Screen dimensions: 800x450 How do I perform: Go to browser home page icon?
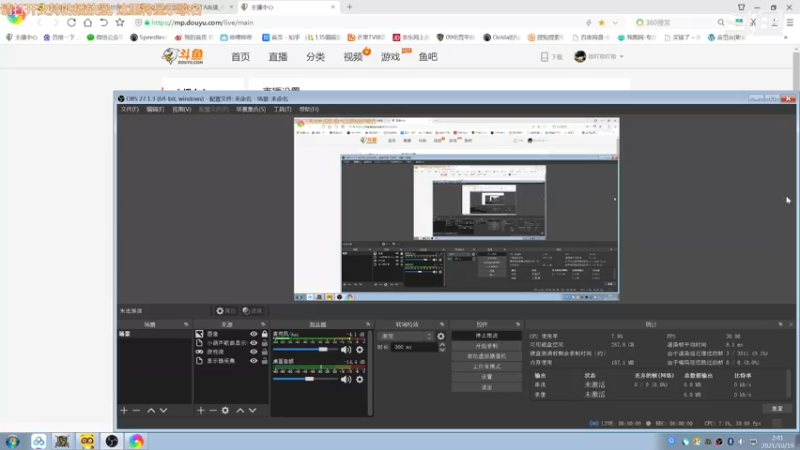tap(88, 22)
